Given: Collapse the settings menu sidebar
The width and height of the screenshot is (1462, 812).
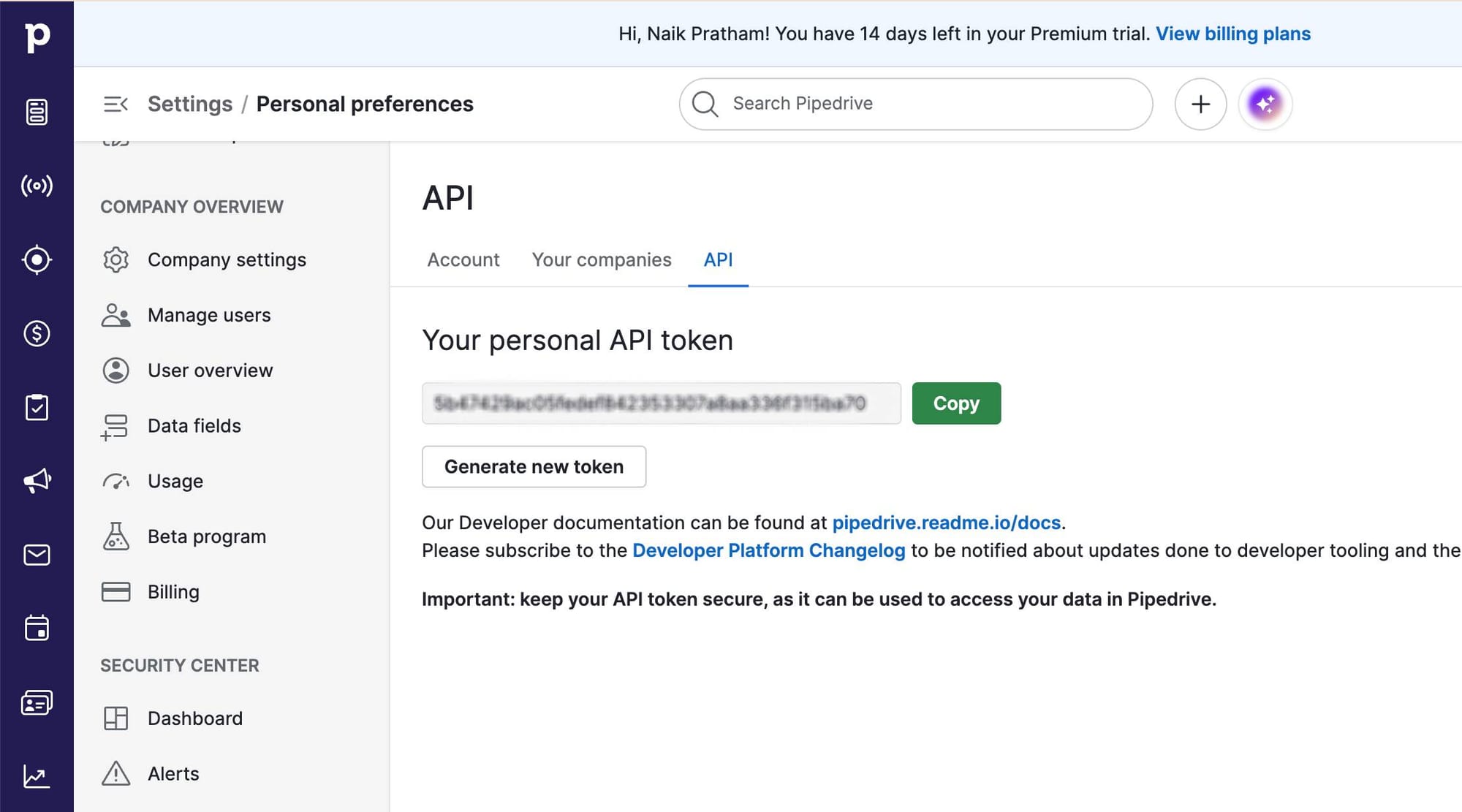Looking at the screenshot, I should coord(115,104).
